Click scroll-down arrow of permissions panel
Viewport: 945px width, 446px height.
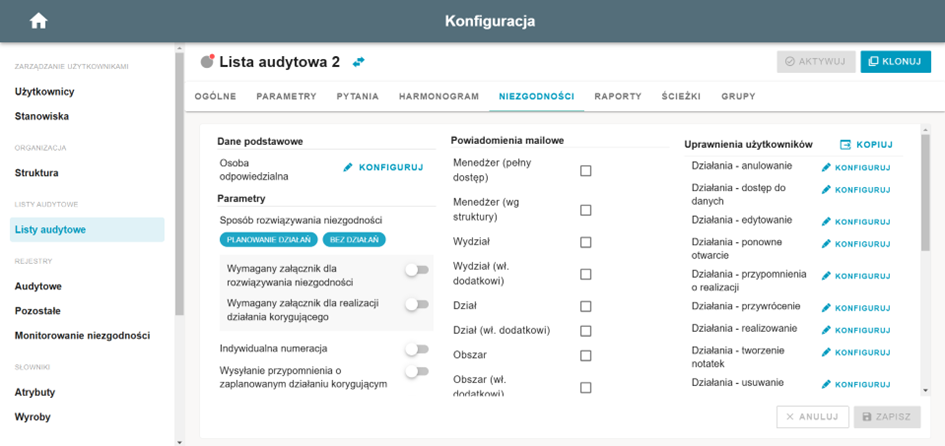click(926, 391)
